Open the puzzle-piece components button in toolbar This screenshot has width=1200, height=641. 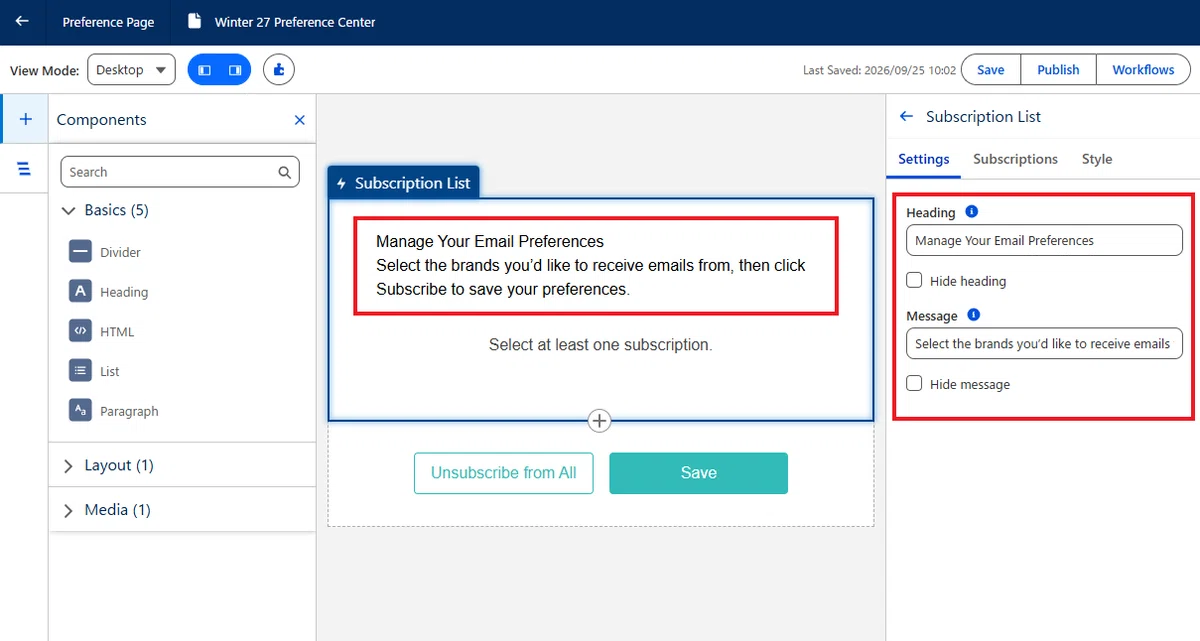(279, 70)
